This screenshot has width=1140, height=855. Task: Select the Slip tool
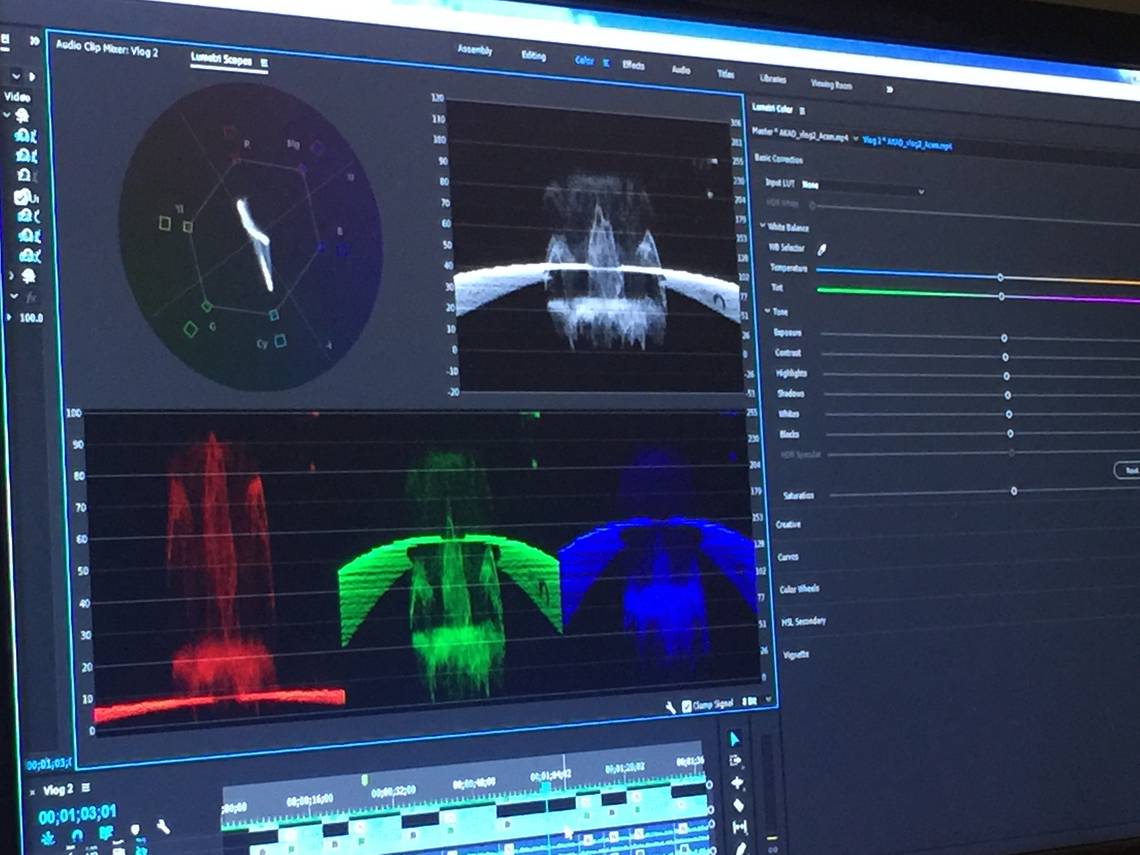coord(740,827)
